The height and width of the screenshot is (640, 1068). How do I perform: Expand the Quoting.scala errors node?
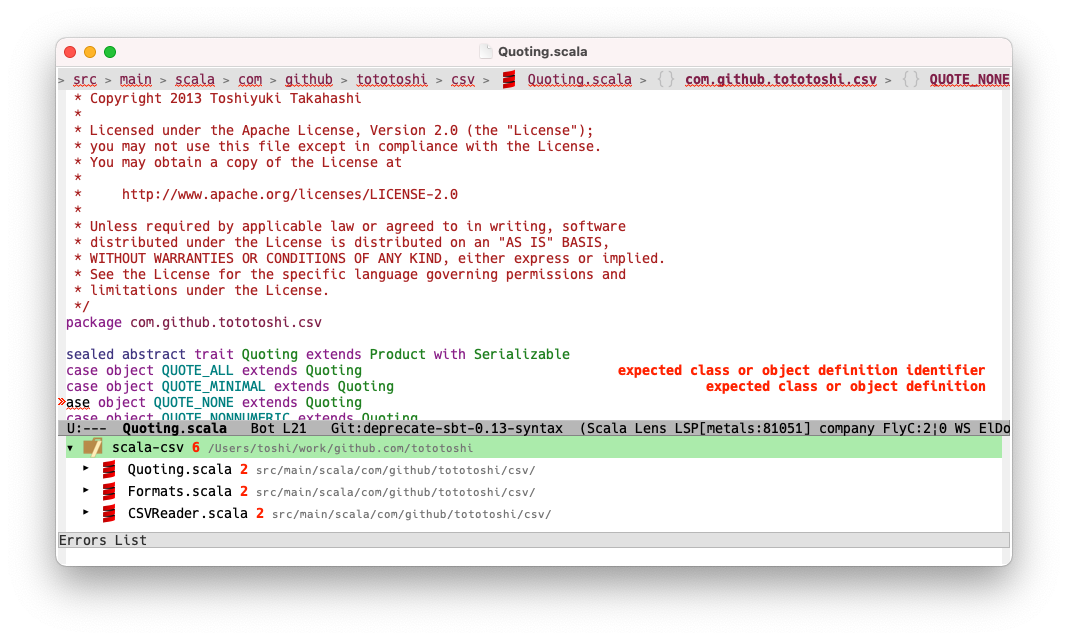coord(86,468)
